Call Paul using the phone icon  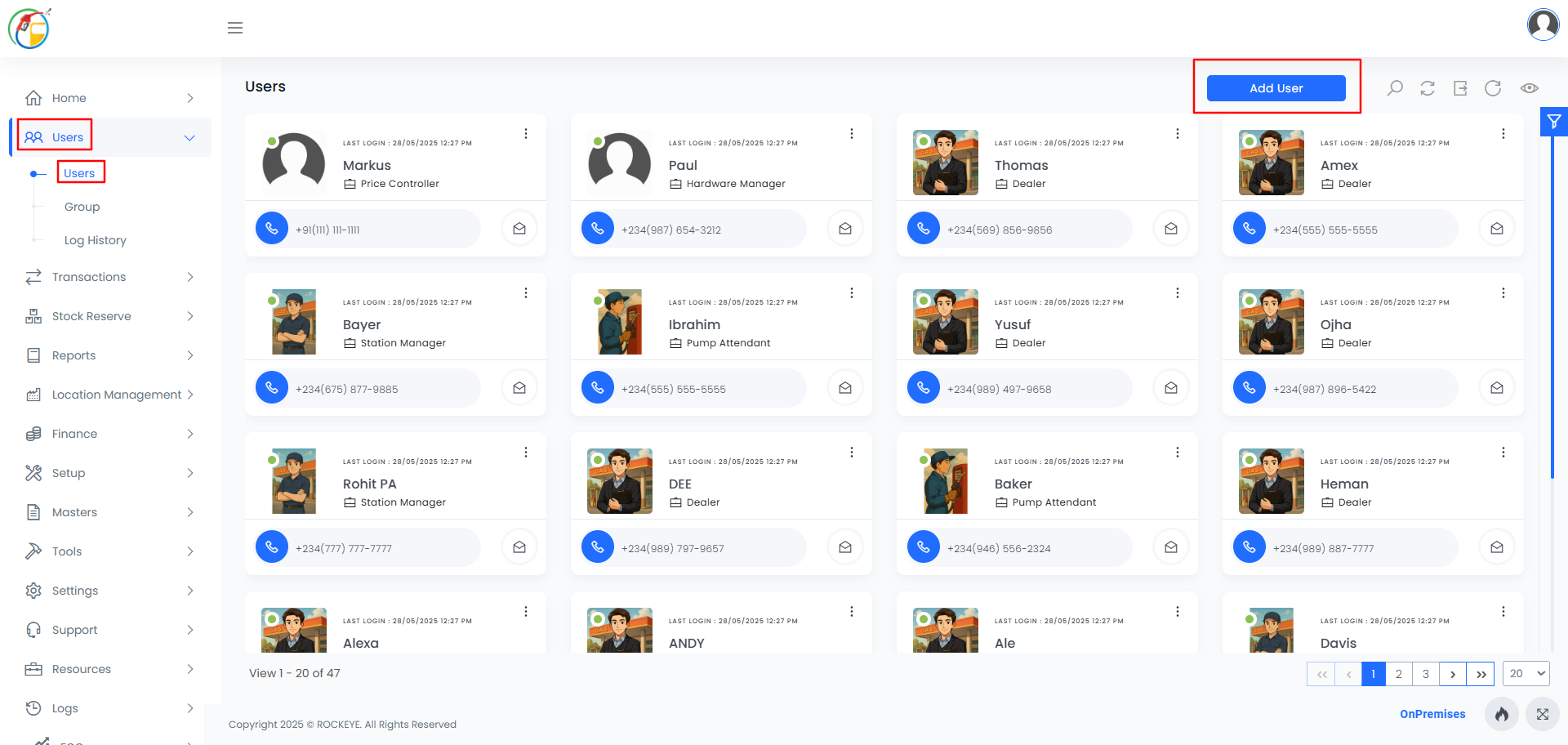click(x=598, y=229)
